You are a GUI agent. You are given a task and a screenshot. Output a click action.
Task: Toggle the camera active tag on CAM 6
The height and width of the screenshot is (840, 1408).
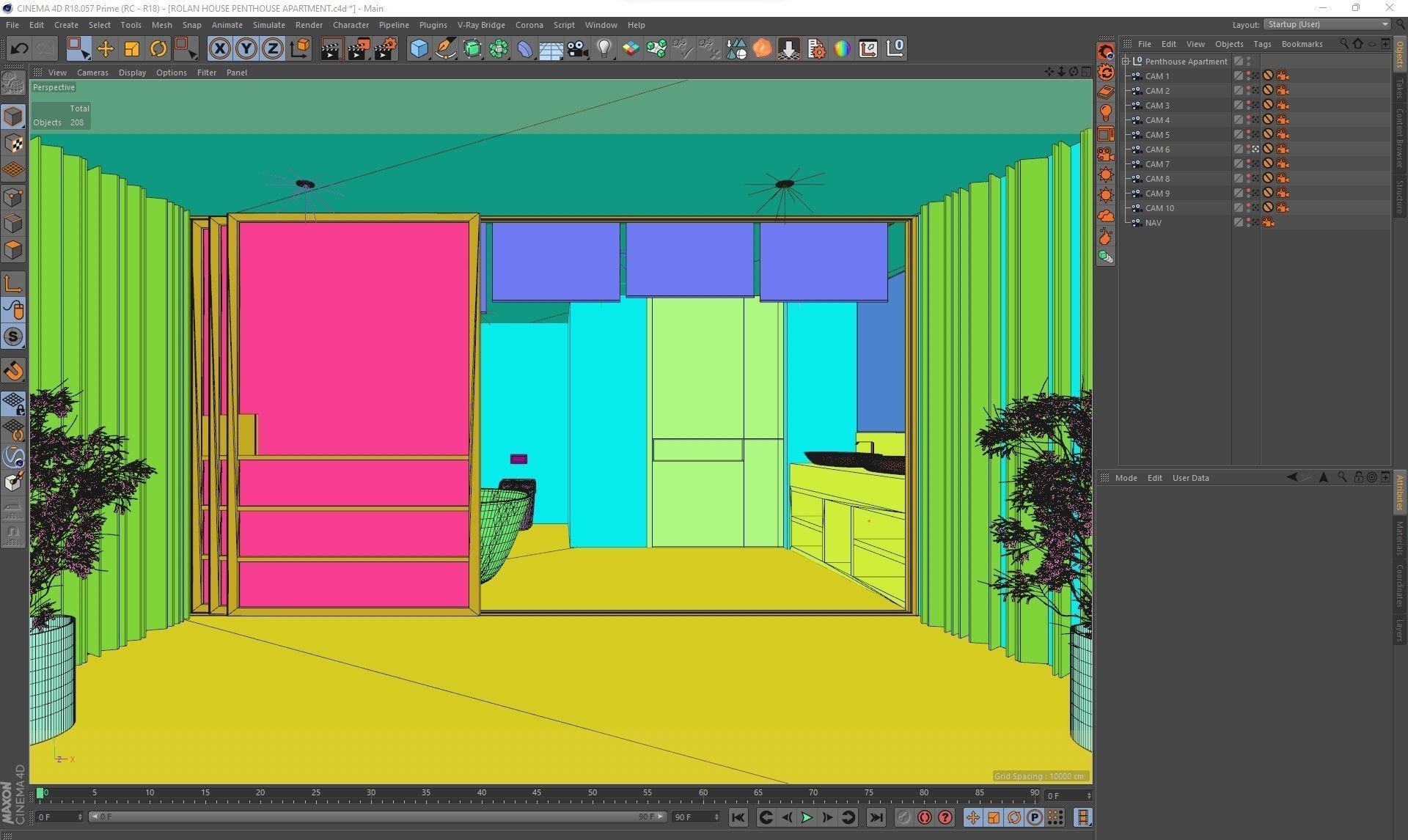pyautogui.click(x=1256, y=150)
